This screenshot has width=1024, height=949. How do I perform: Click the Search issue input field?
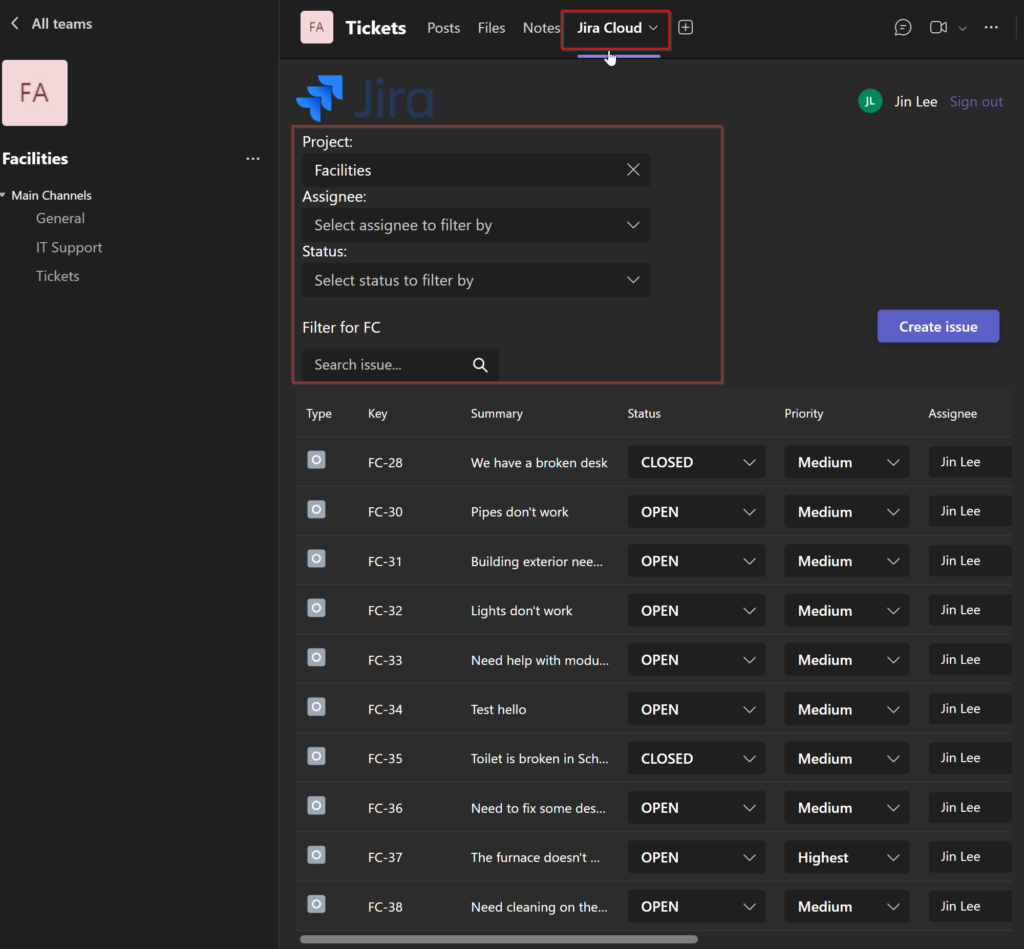(400, 365)
